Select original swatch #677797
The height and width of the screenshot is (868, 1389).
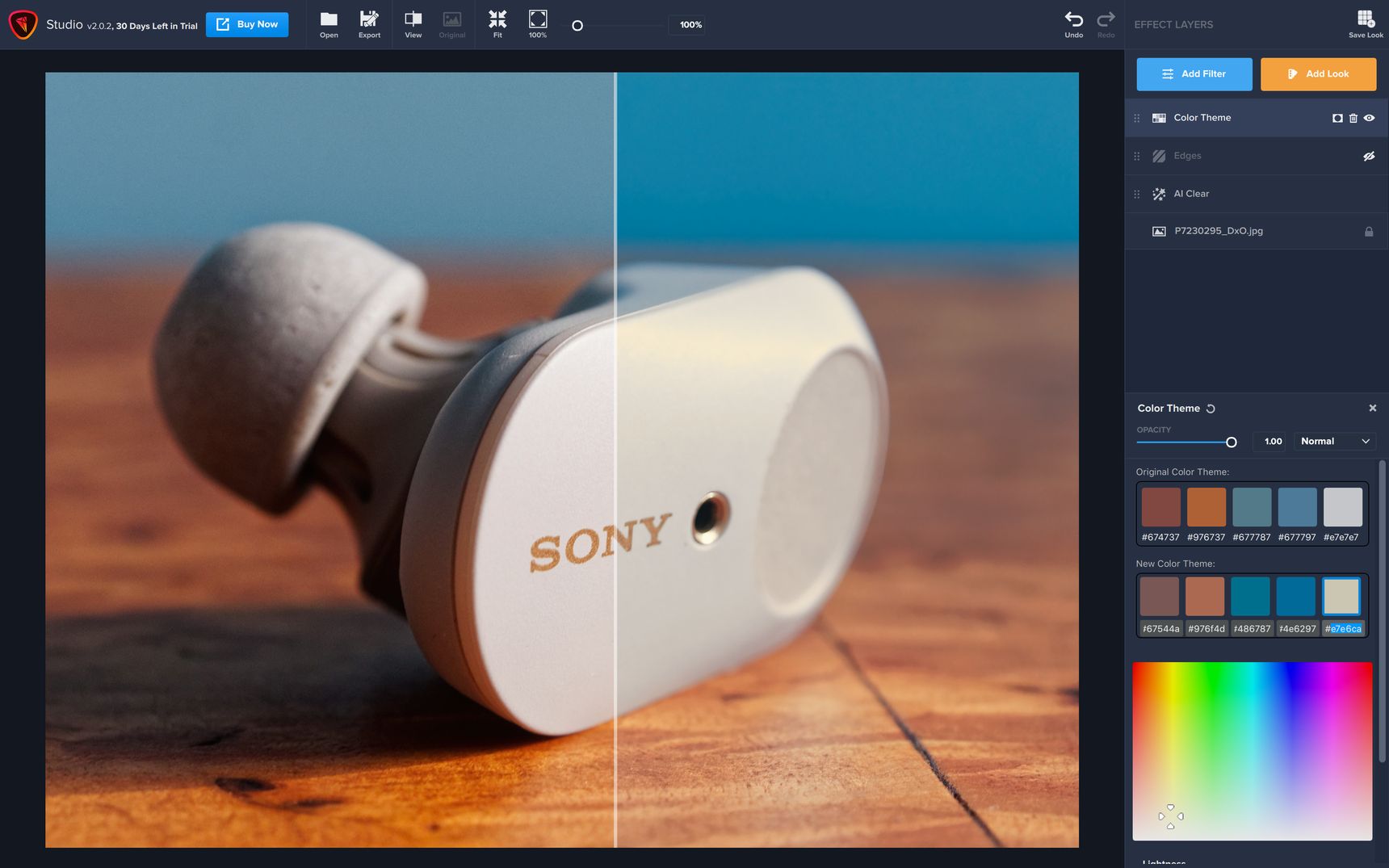1297,507
